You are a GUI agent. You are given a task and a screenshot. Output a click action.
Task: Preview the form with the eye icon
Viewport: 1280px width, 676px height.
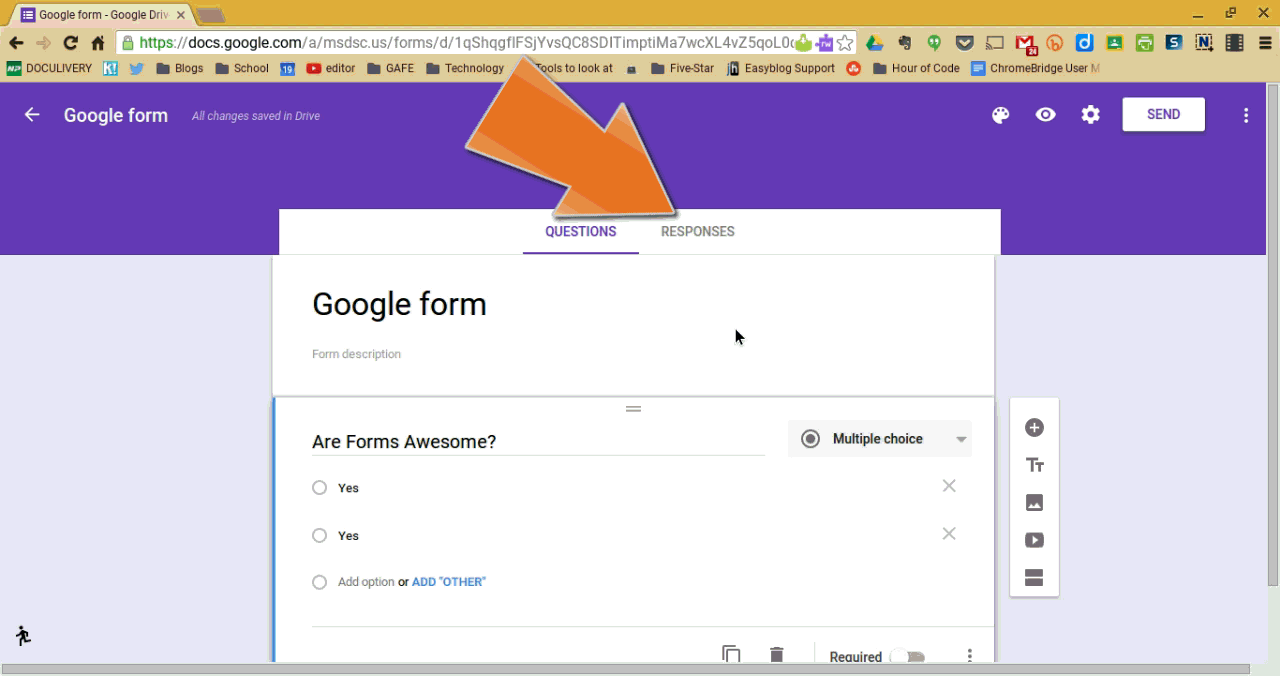pos(1045,114)
